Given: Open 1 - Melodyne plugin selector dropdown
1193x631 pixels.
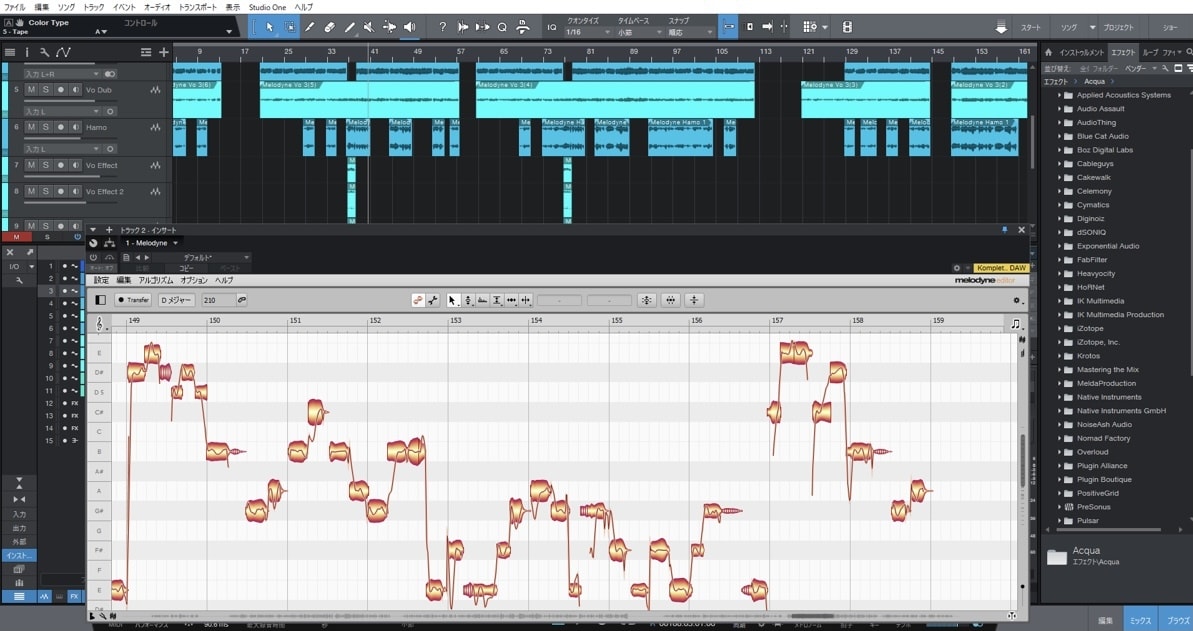Looking at the screenshot, I should coord(151,243).
